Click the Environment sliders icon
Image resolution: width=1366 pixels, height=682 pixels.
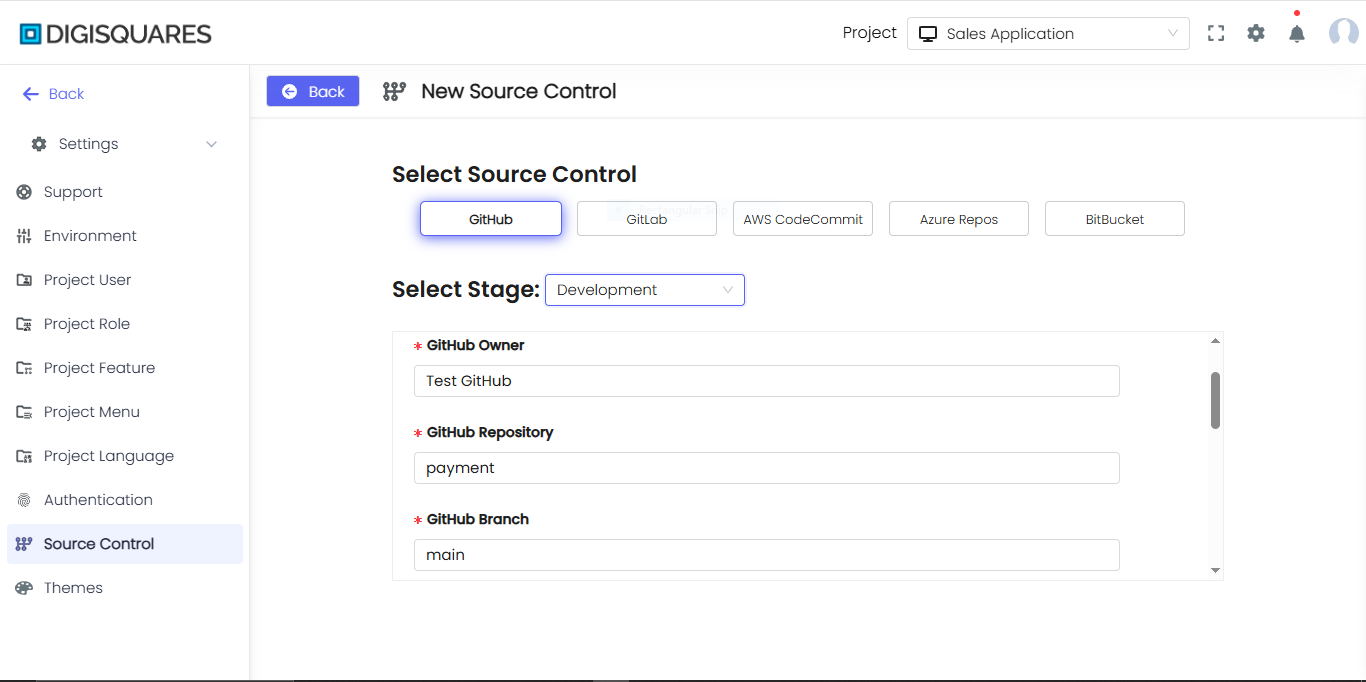pos(24,236)
